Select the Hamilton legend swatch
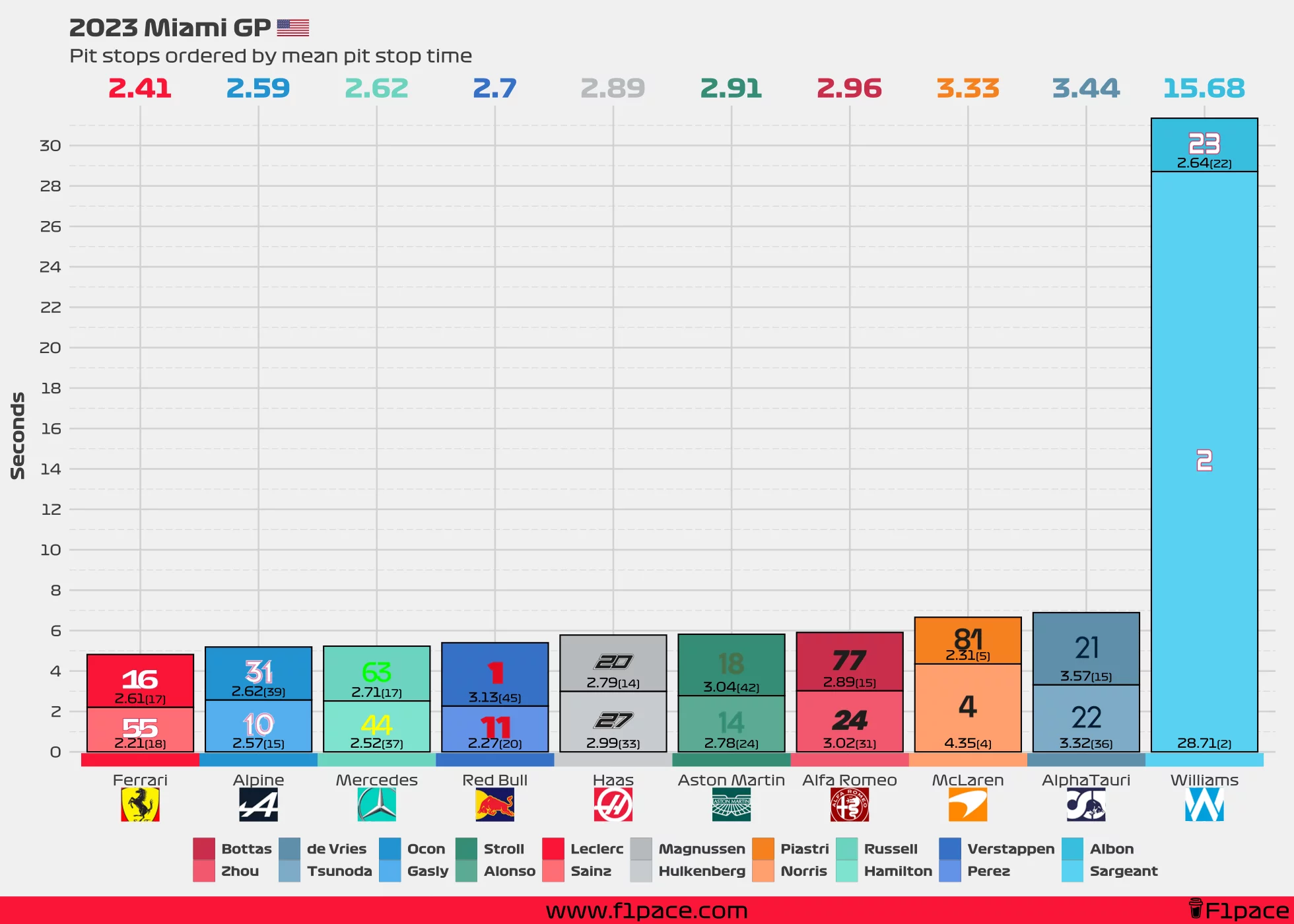This screenshot has width=1294, height=924. (846, 871)
